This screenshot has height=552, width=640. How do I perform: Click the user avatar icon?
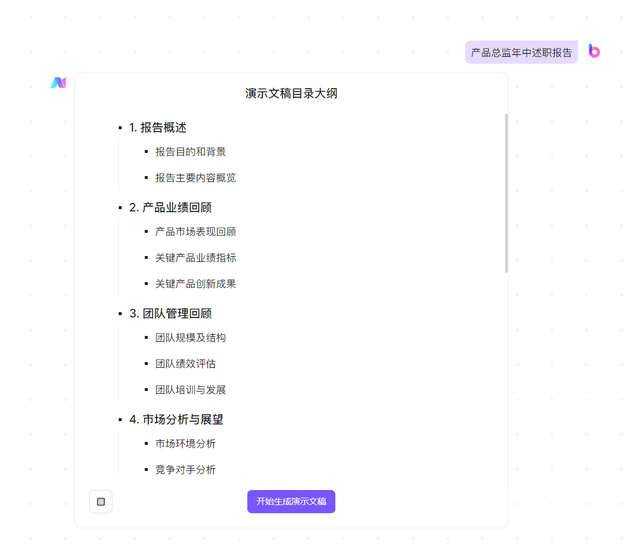[x=594, y=51]
